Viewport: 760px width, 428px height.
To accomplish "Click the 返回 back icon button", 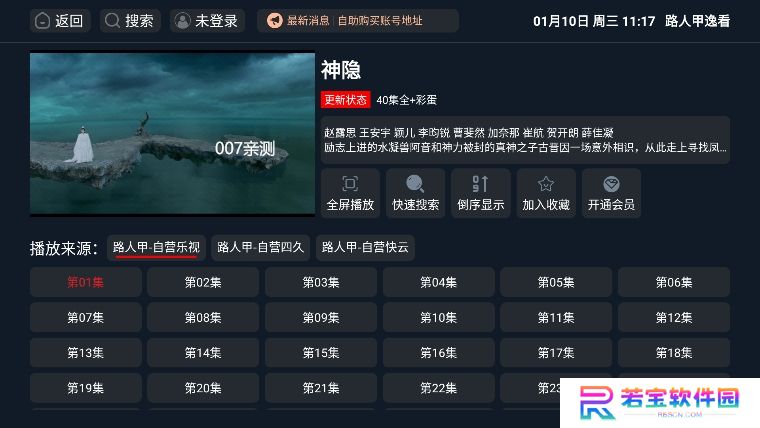I will 60,21.
